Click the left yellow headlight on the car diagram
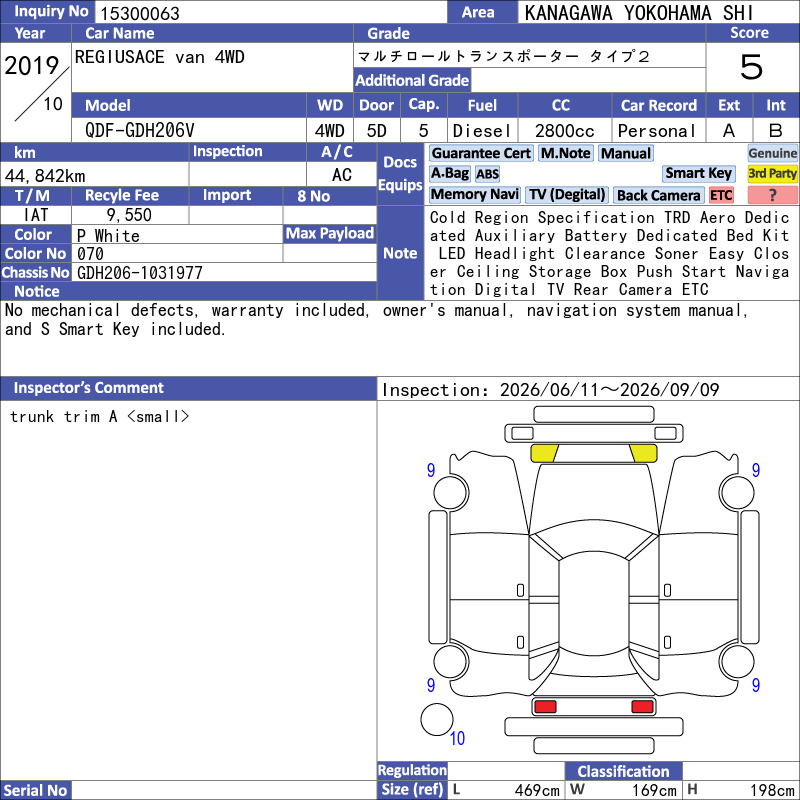The image size is (800, 800). (x=544, y=453)
